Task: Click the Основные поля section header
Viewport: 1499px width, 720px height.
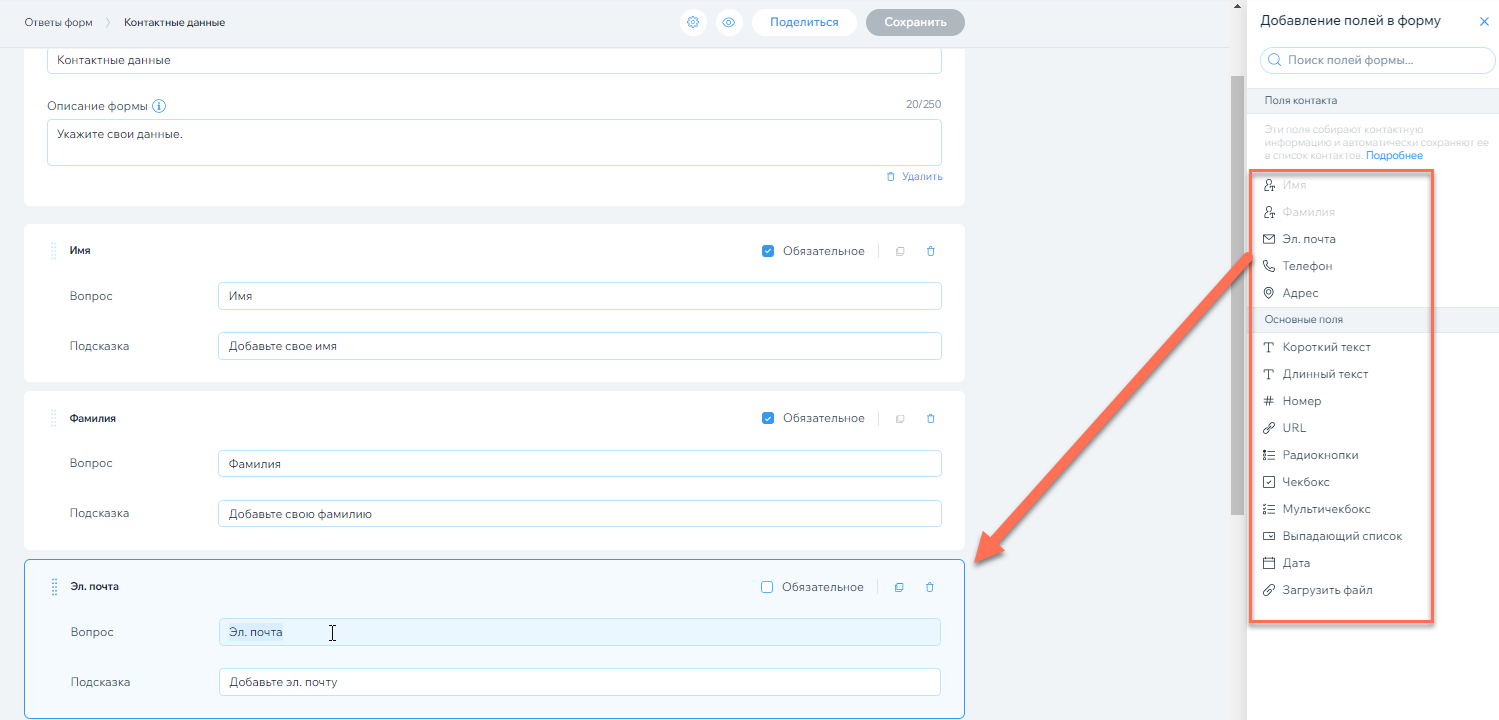Action: click(x=1373, y=320)
